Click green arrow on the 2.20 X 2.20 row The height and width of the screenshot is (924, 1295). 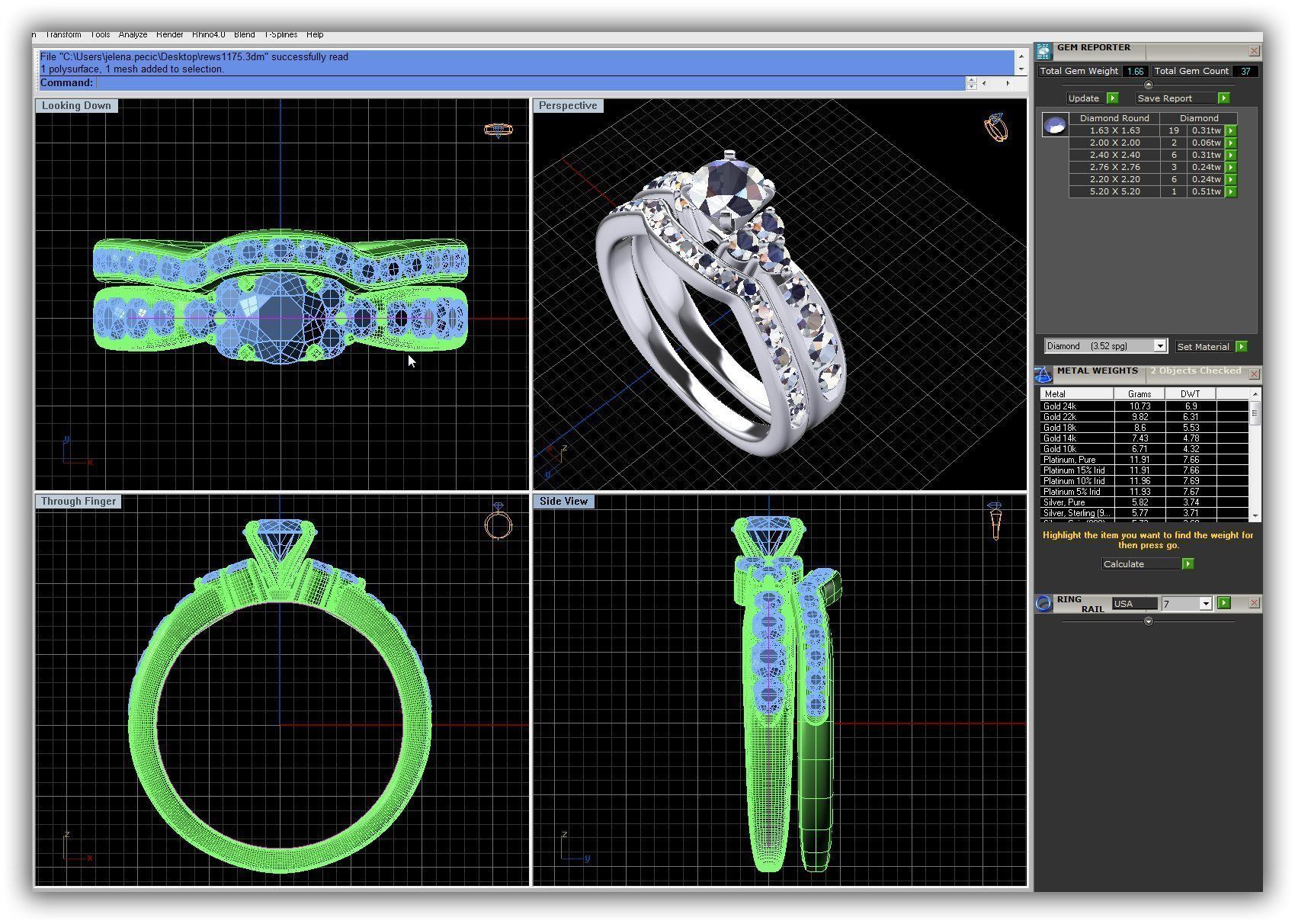pyautogui.click(x=1230, y=180)
